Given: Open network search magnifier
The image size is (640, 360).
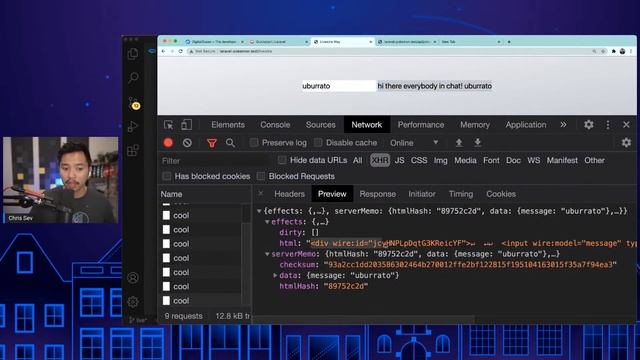Looking at the screenshot, I should [230, 143].
